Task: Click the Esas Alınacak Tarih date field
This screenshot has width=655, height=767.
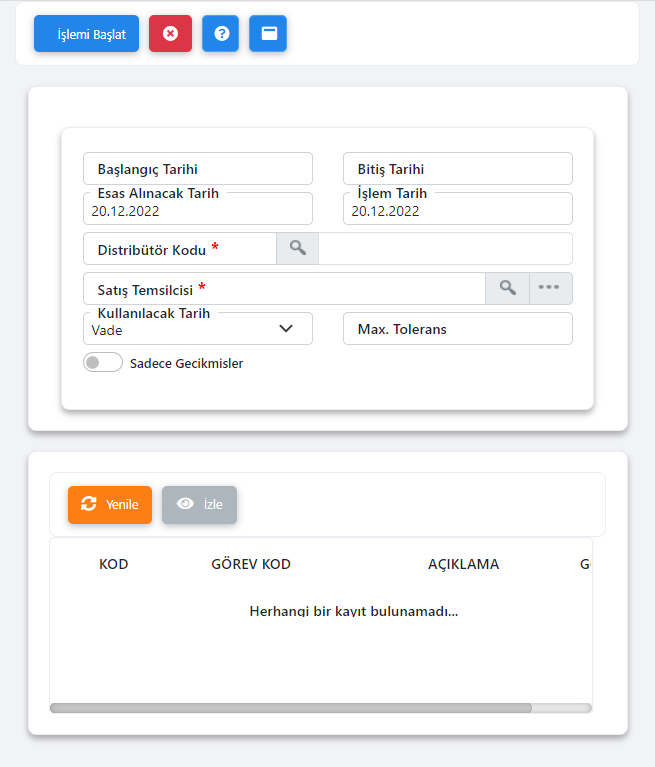Action: point(198,211)
